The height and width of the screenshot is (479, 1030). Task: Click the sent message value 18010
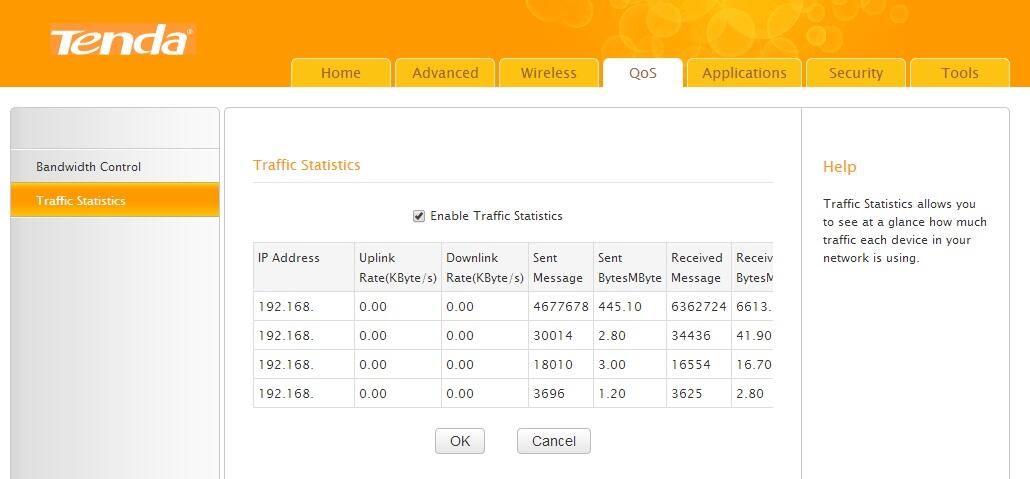552,365
